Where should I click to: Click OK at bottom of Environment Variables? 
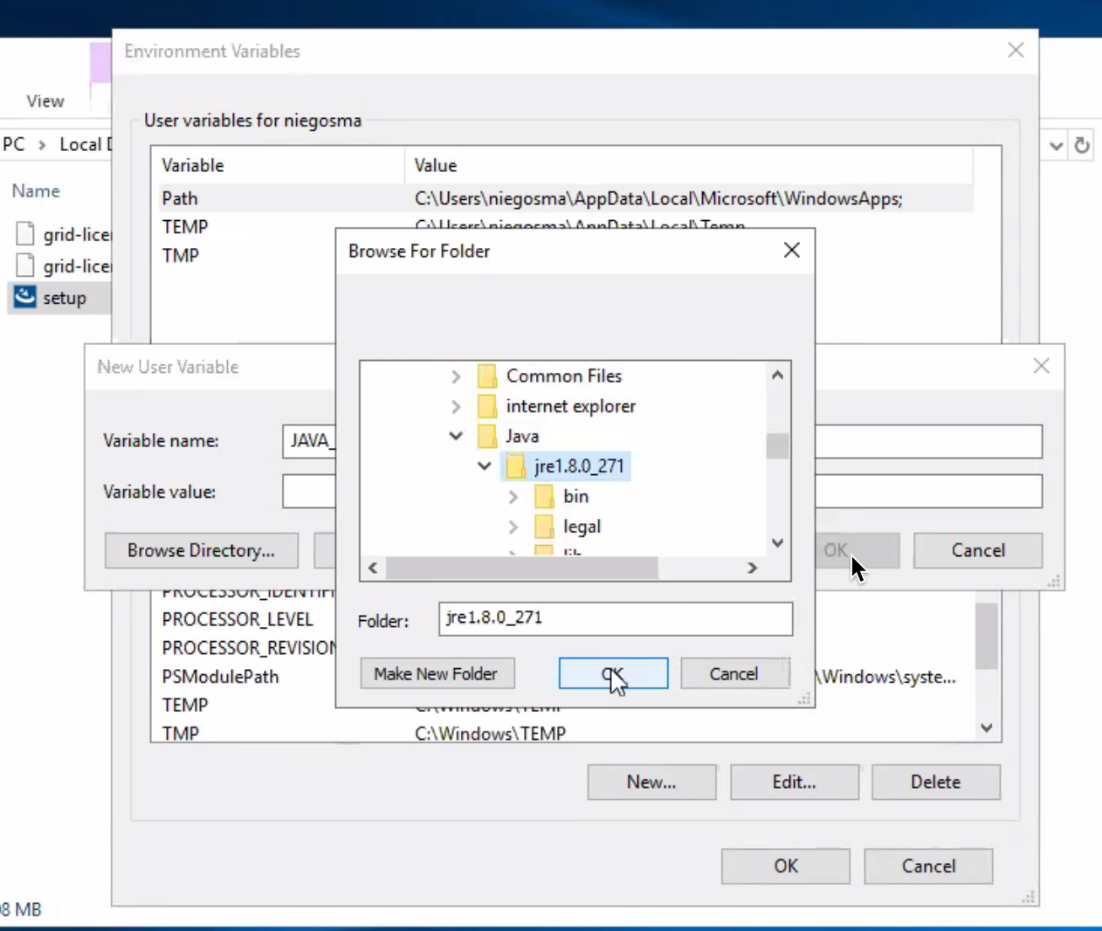(786, 866)
